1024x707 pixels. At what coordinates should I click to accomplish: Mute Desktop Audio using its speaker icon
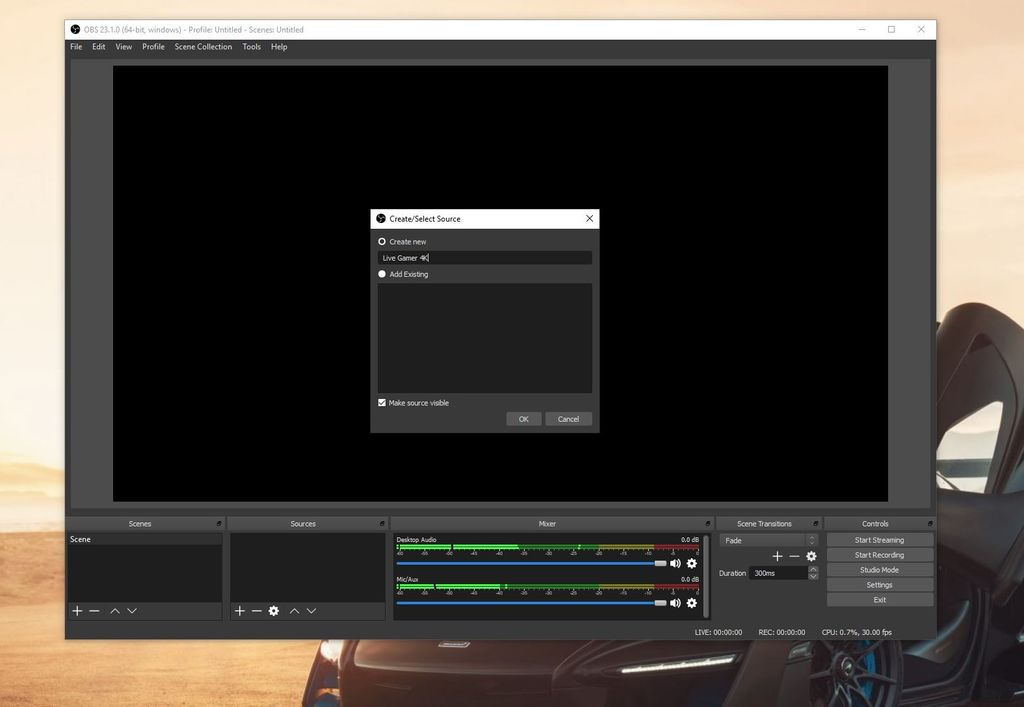(x=675, y=563)
